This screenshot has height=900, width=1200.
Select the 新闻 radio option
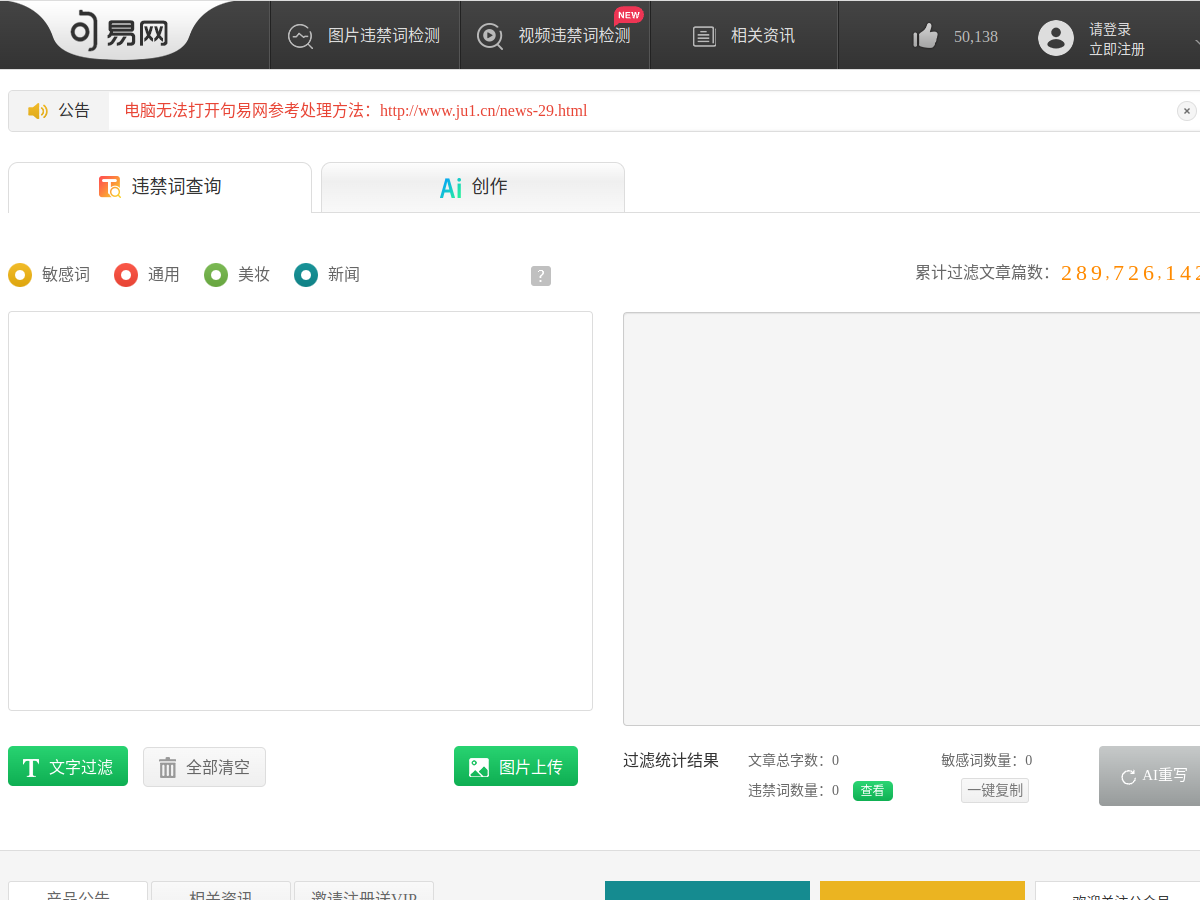306,274
